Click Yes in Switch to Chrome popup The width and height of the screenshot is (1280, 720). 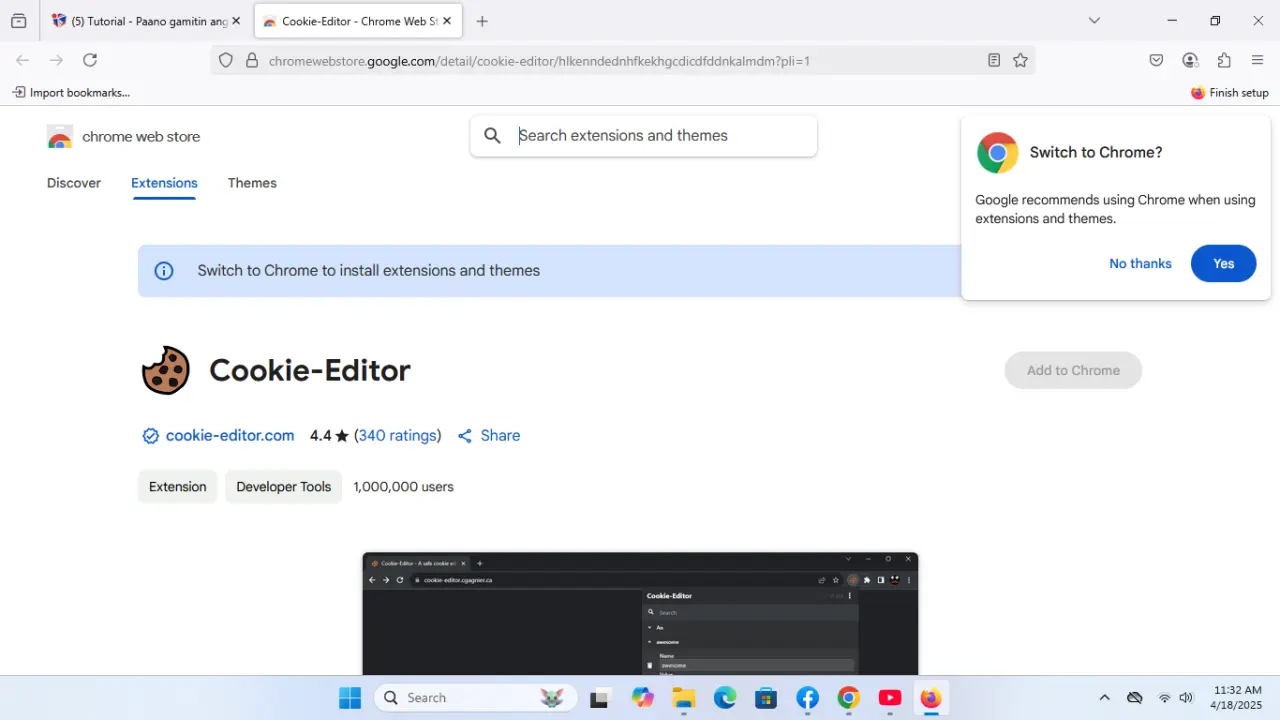[x=1223, y=264]
